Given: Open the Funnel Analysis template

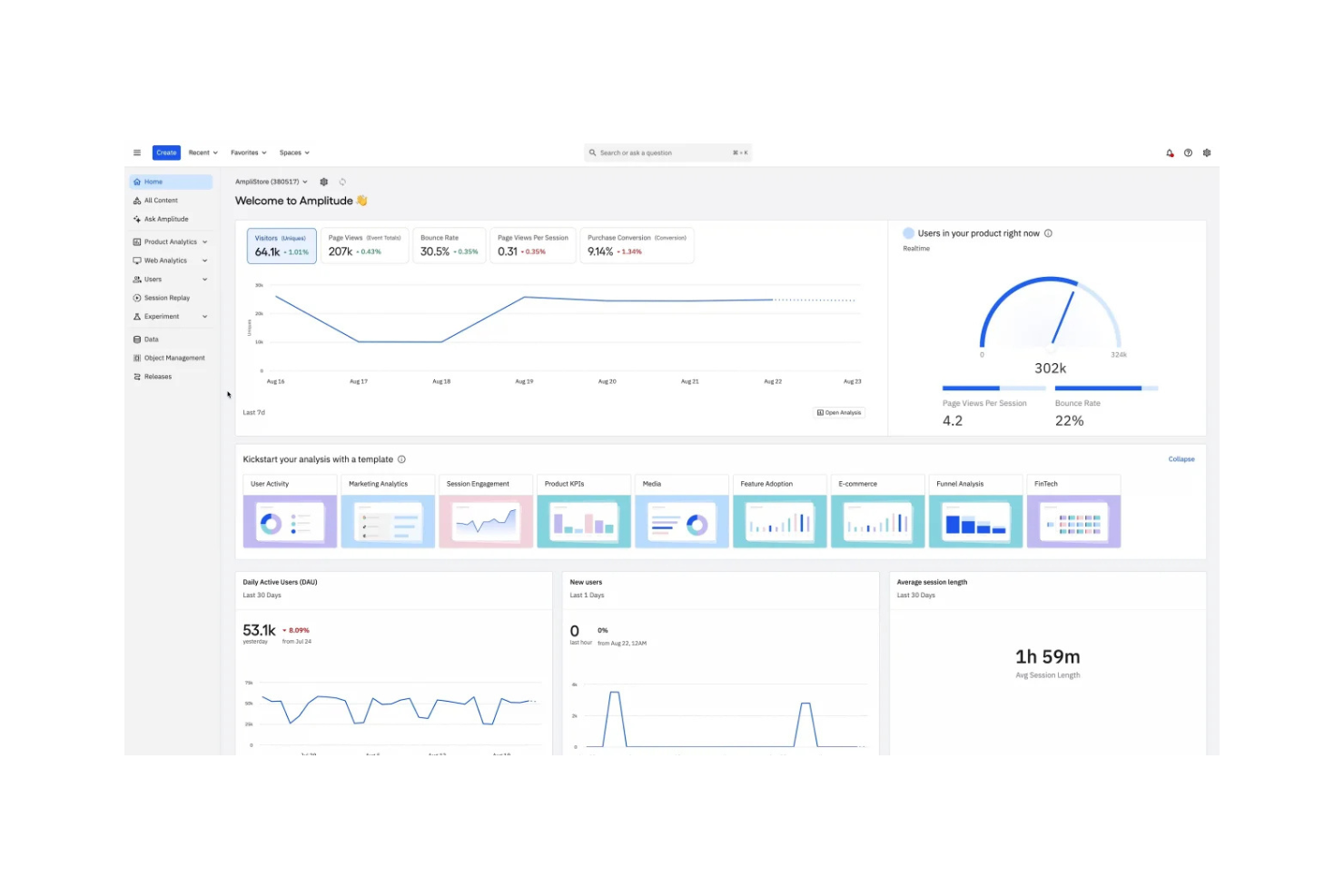Looking at the screenshot, I should click(x=976, y=511).
